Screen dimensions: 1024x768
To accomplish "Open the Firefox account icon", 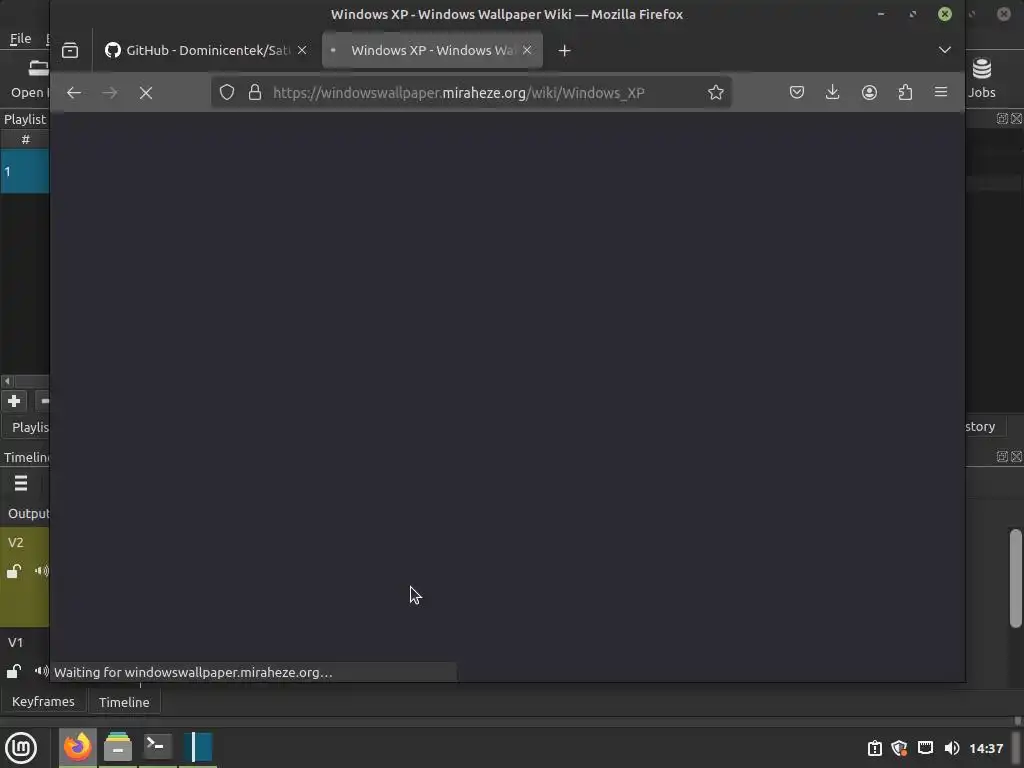I will click(x=869, y=93).
